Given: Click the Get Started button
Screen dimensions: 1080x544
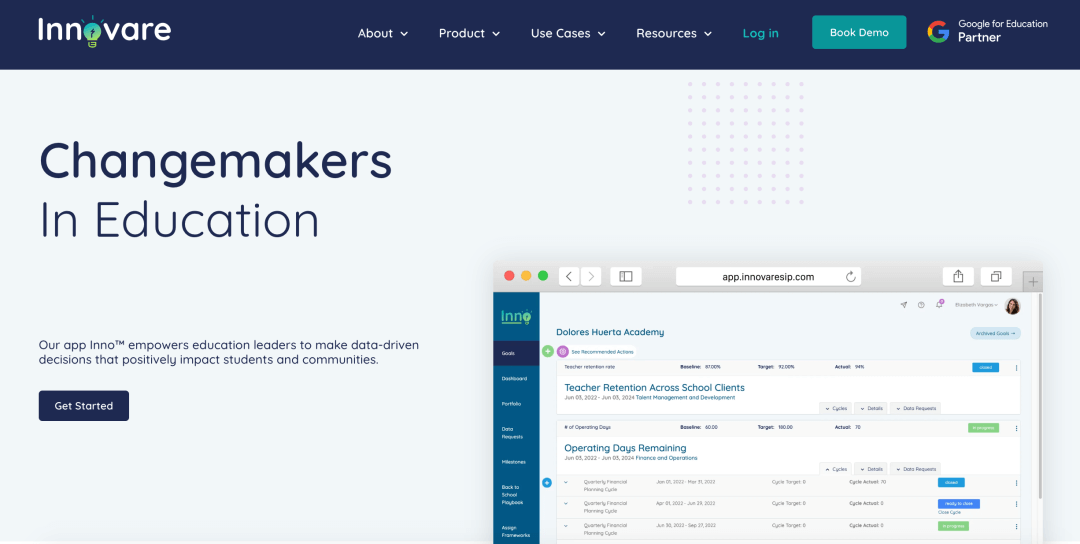Looking at the screenshot, I should pyautogui.click(x=83, y=406).
